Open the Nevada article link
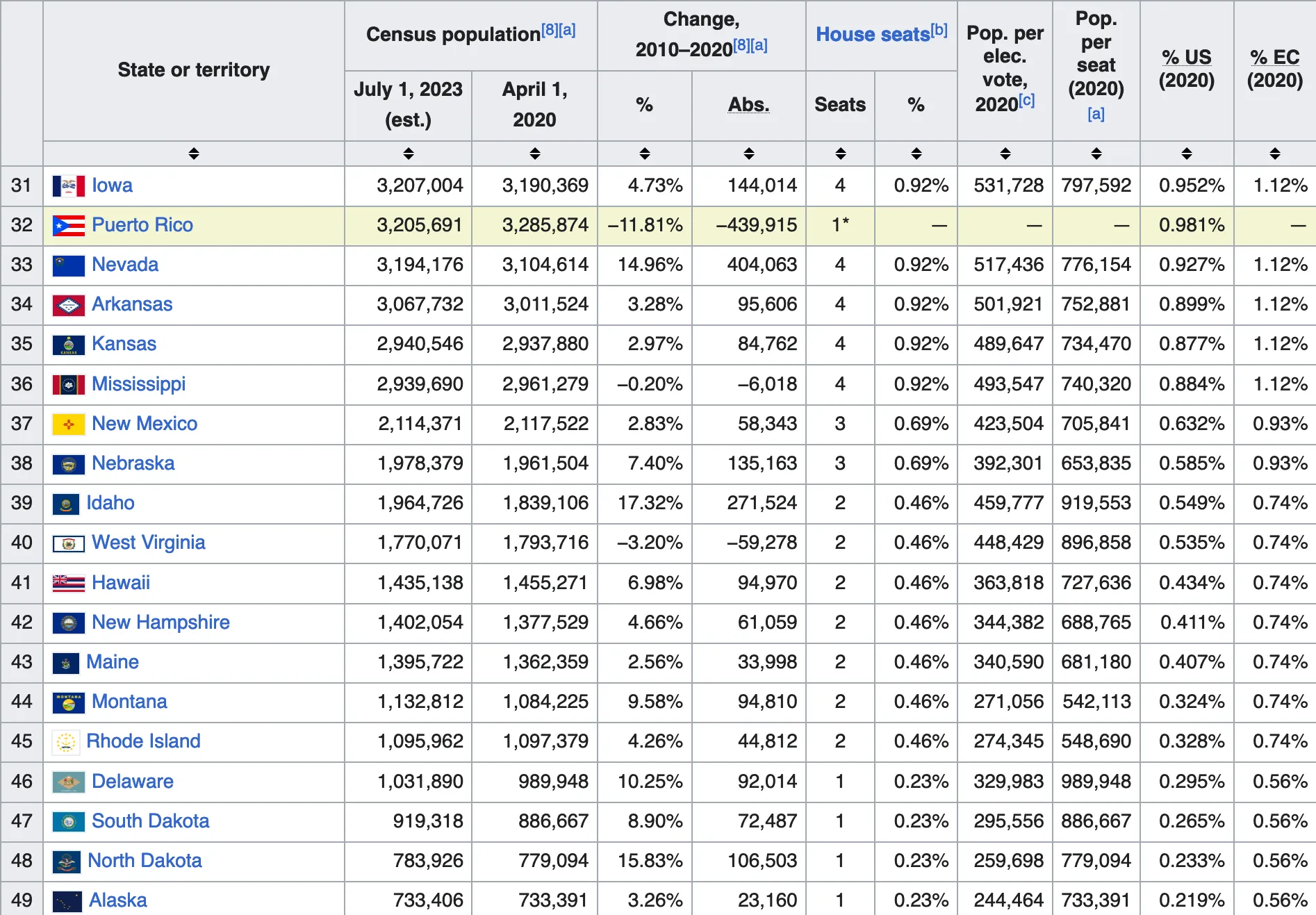The height and width of the screenshot is (915, 1316). coord(125,265)
